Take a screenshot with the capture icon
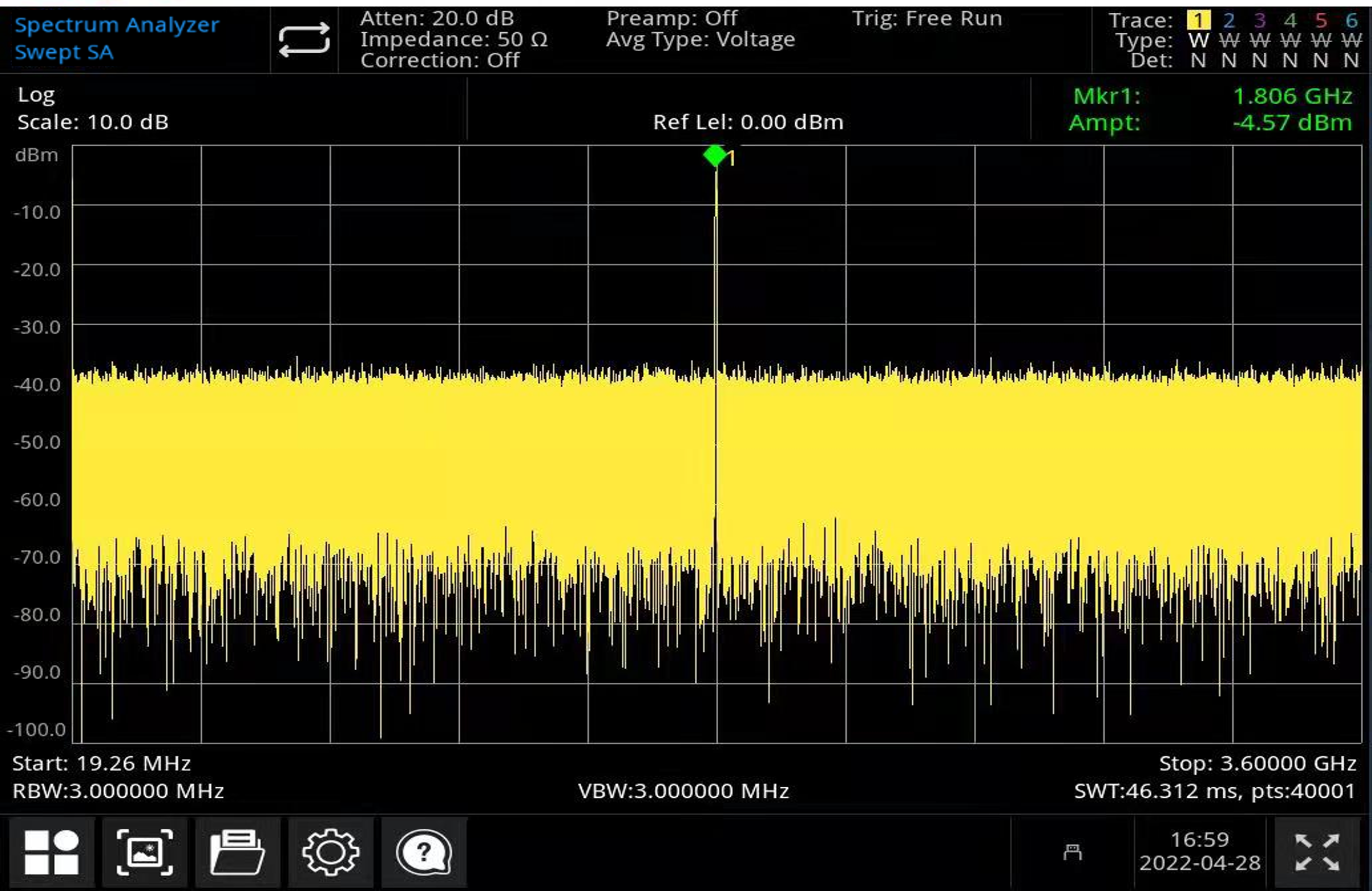The width and height of the screenshot is (1372, 891). pos(145,852)
